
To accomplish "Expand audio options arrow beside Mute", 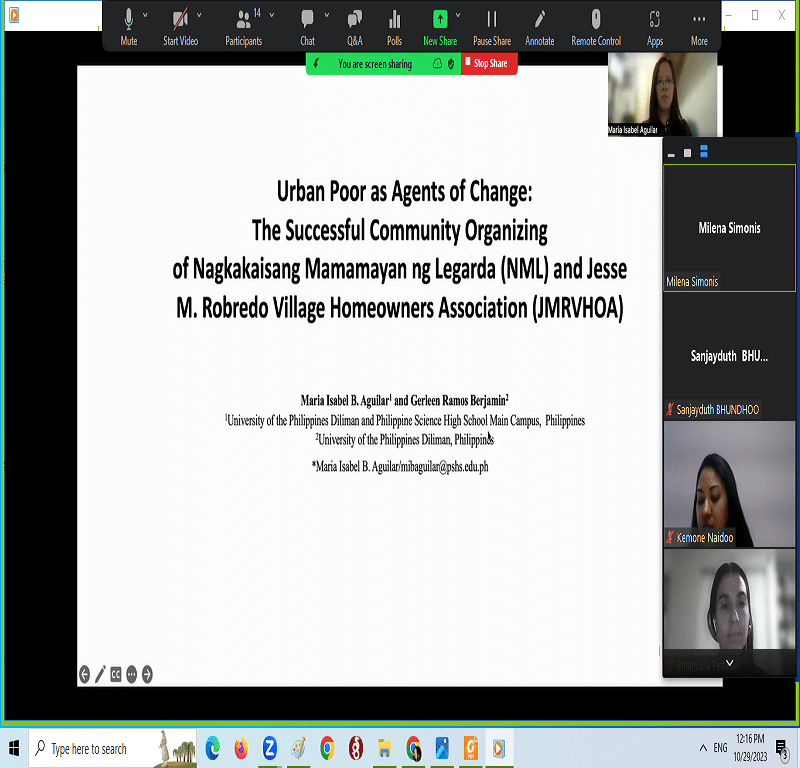I will 146,15.
